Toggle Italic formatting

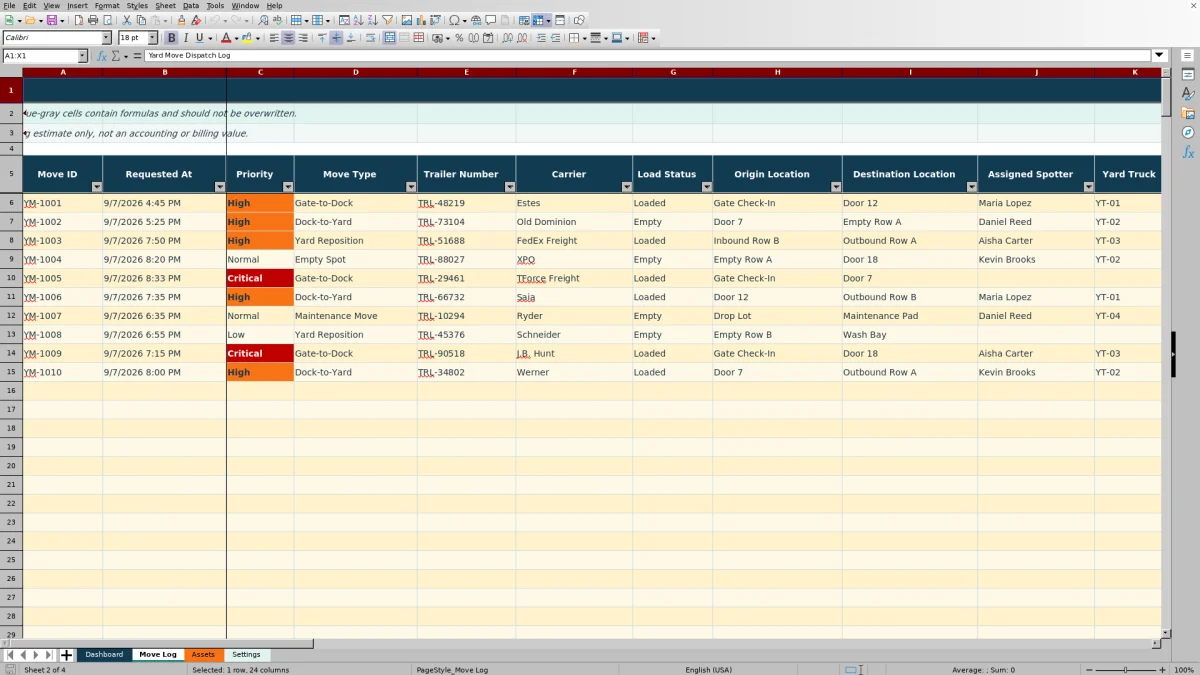click(186, 38)
